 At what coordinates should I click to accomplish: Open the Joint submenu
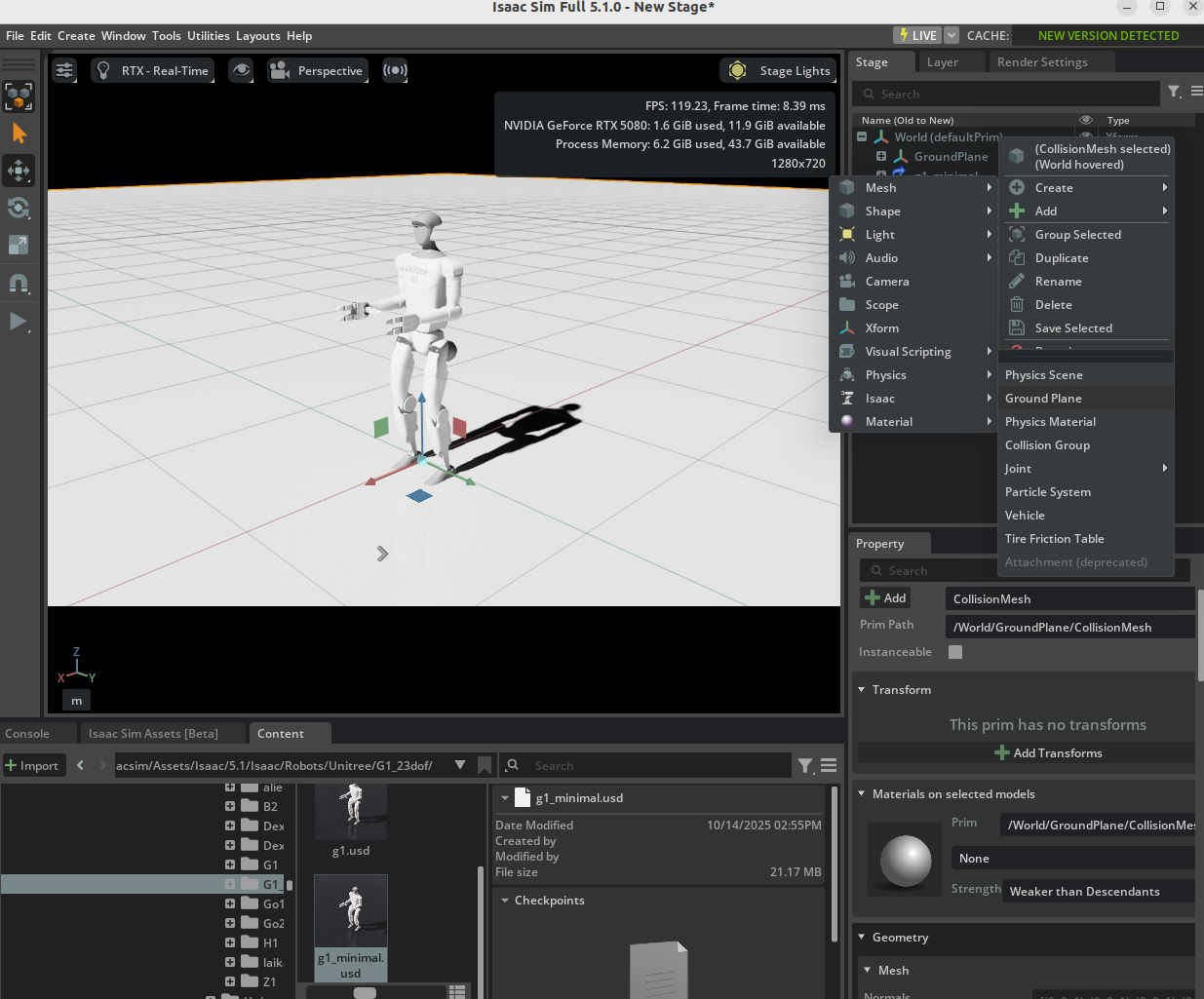[x=1086, y=469]
